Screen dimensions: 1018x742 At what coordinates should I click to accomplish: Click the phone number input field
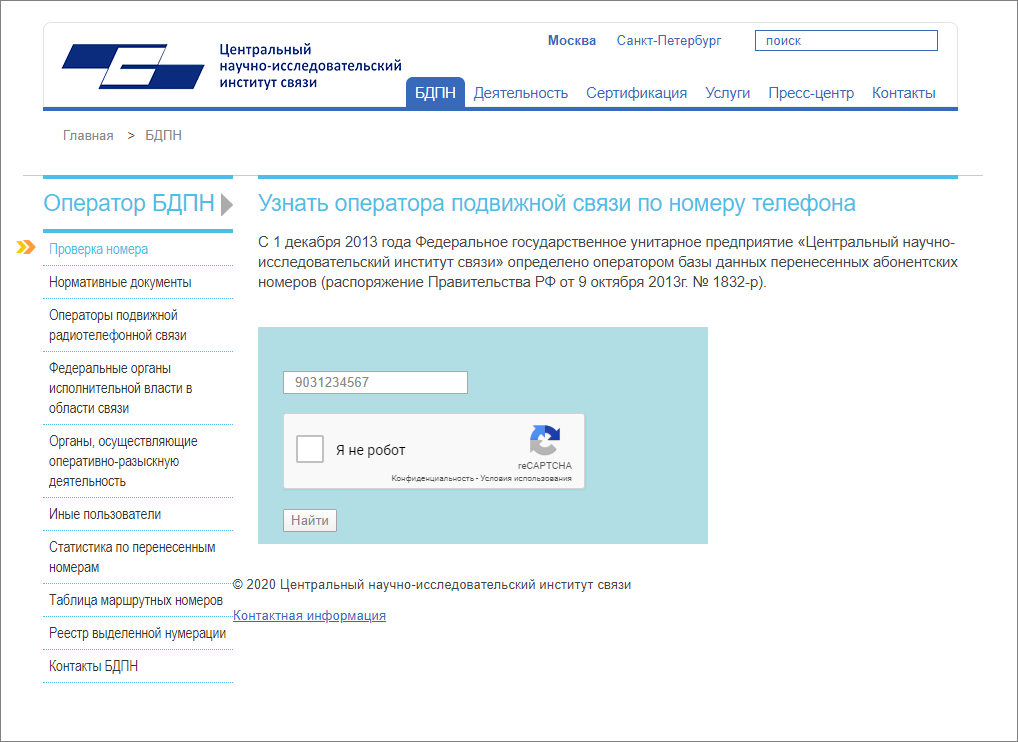pyautogui.click(x=374, y=382)
